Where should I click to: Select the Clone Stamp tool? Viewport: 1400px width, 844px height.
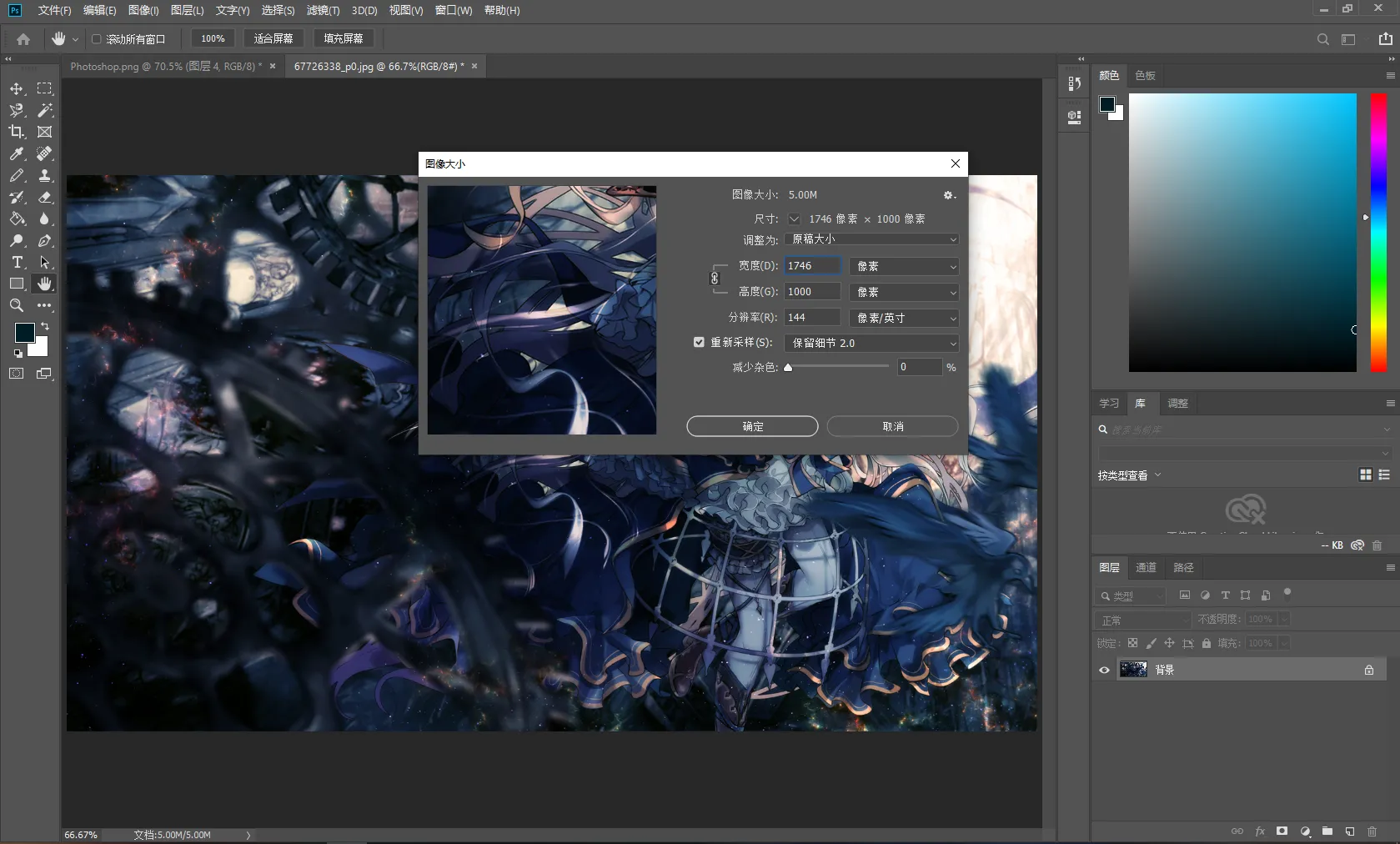[x=45, y=175]
